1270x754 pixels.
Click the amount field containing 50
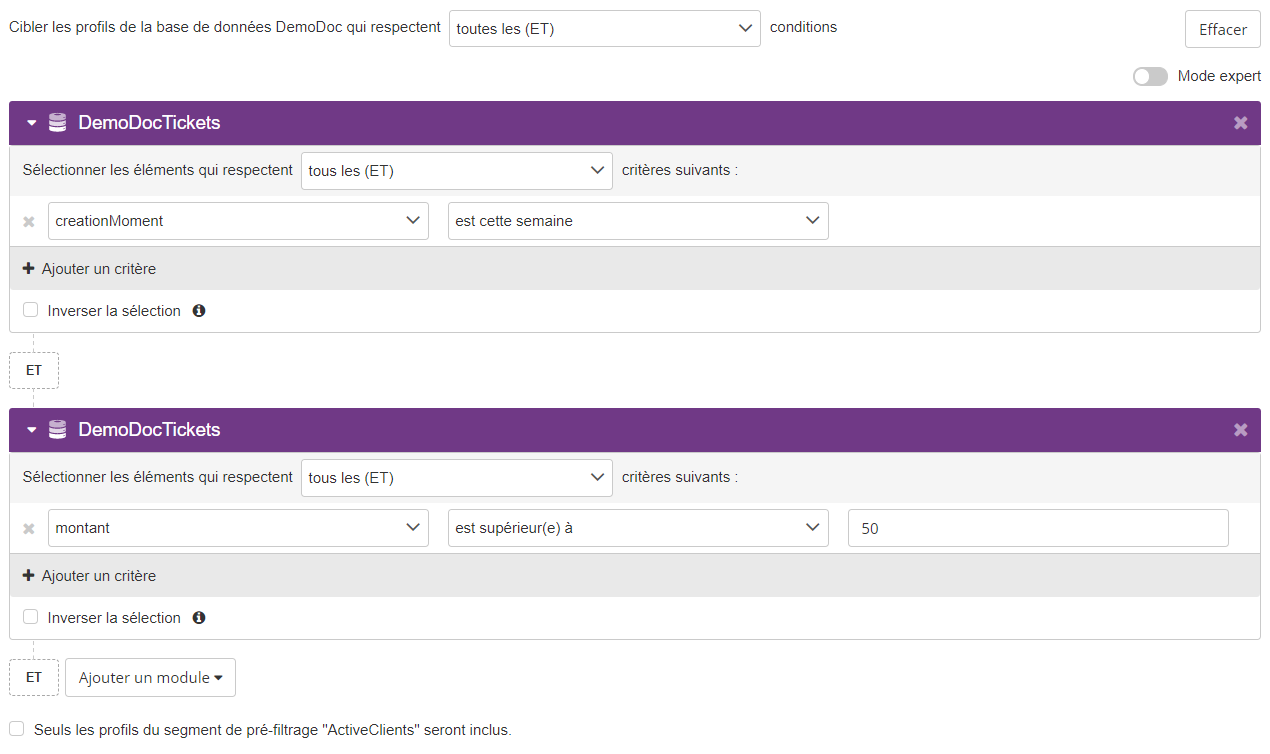coord(1037,528)
